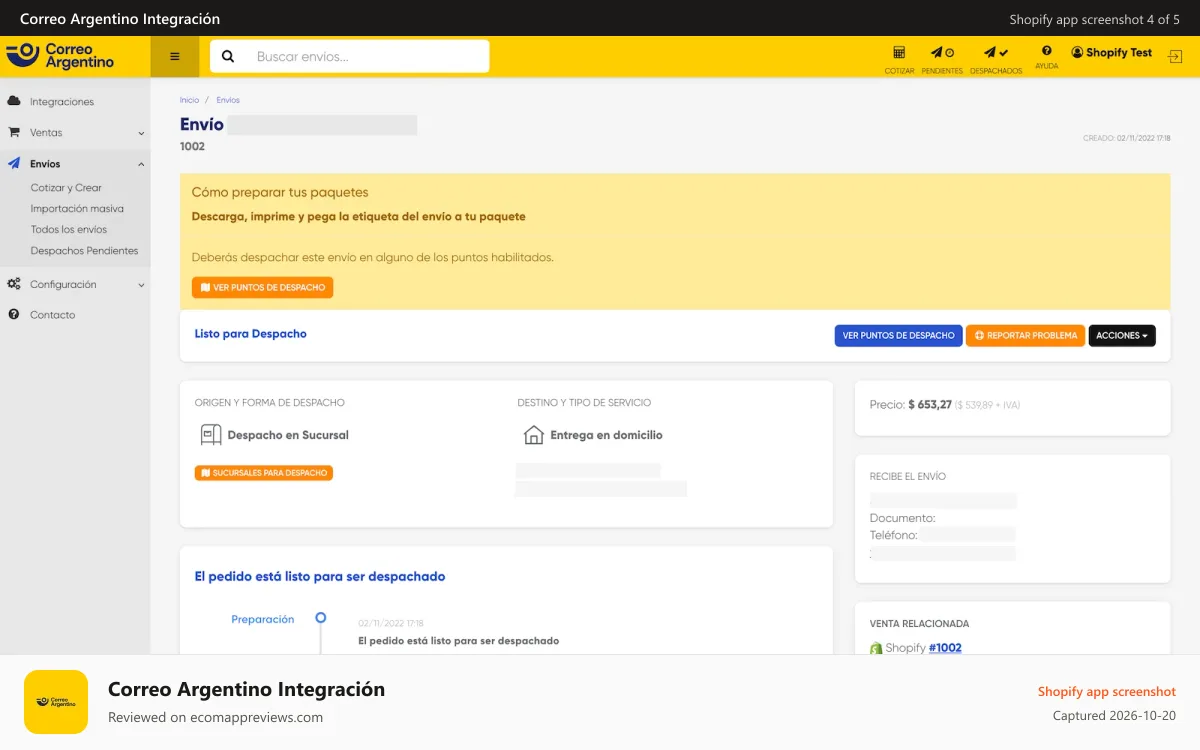Click the VENTA RELACIONADA heading

pyautogui.click(x=919, y=624)
